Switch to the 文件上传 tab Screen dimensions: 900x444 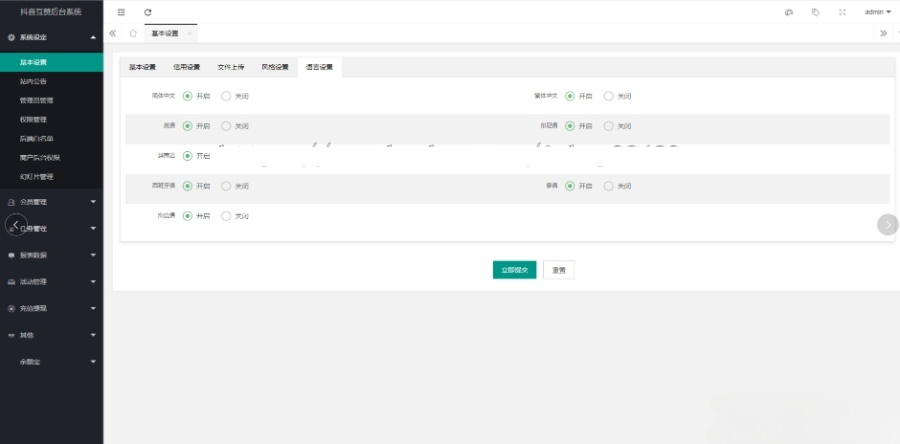pyautogui.click(x=231, y=67)
